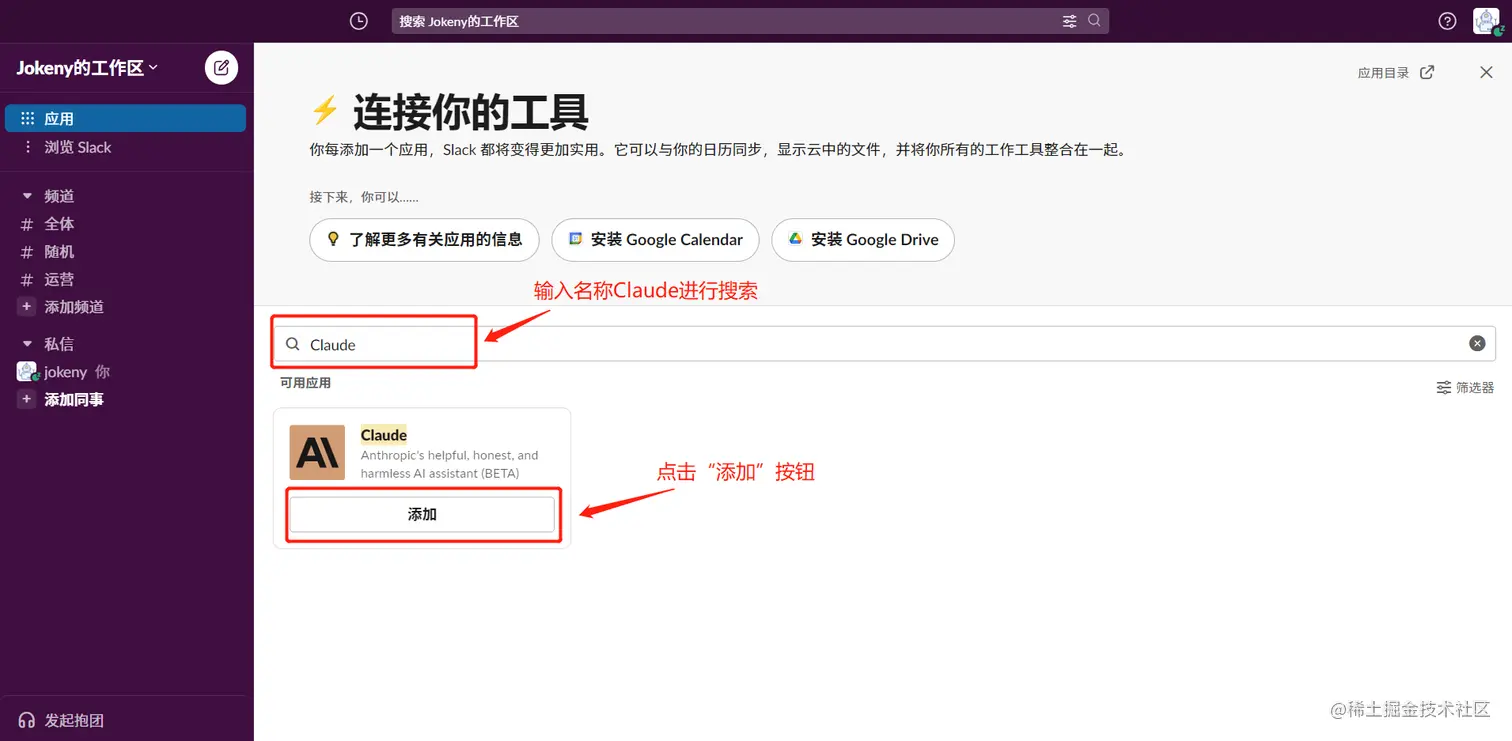Compose a new message with pencil icon
This screenshot has height=741, width=1512.
click(221, 68)
